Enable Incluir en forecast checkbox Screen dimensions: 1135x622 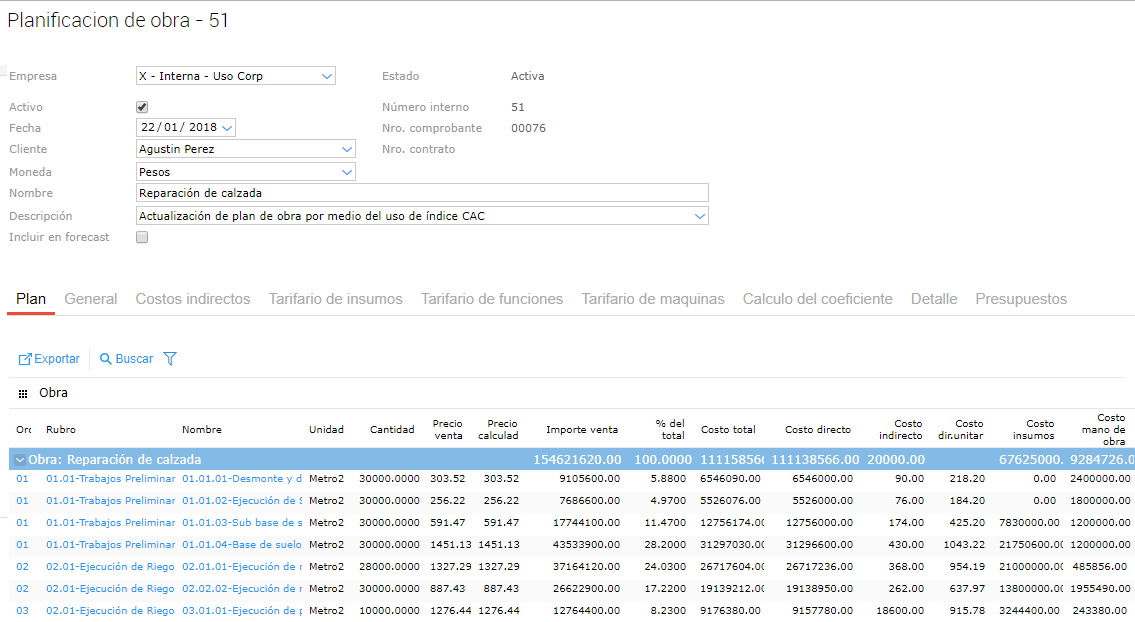142,238
